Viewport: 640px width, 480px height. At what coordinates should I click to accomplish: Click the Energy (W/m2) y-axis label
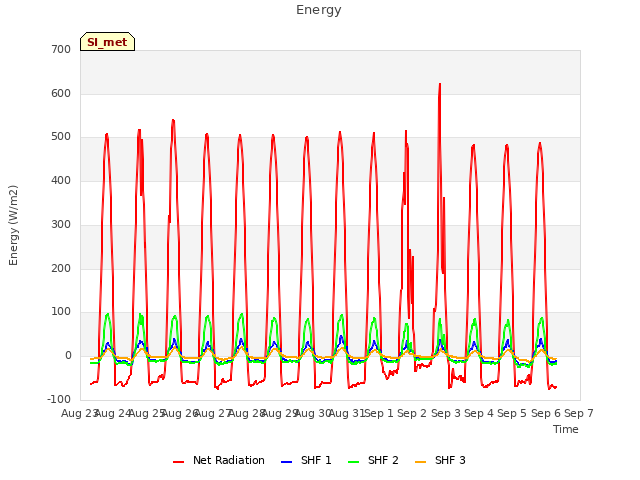(x=13, y=225)
